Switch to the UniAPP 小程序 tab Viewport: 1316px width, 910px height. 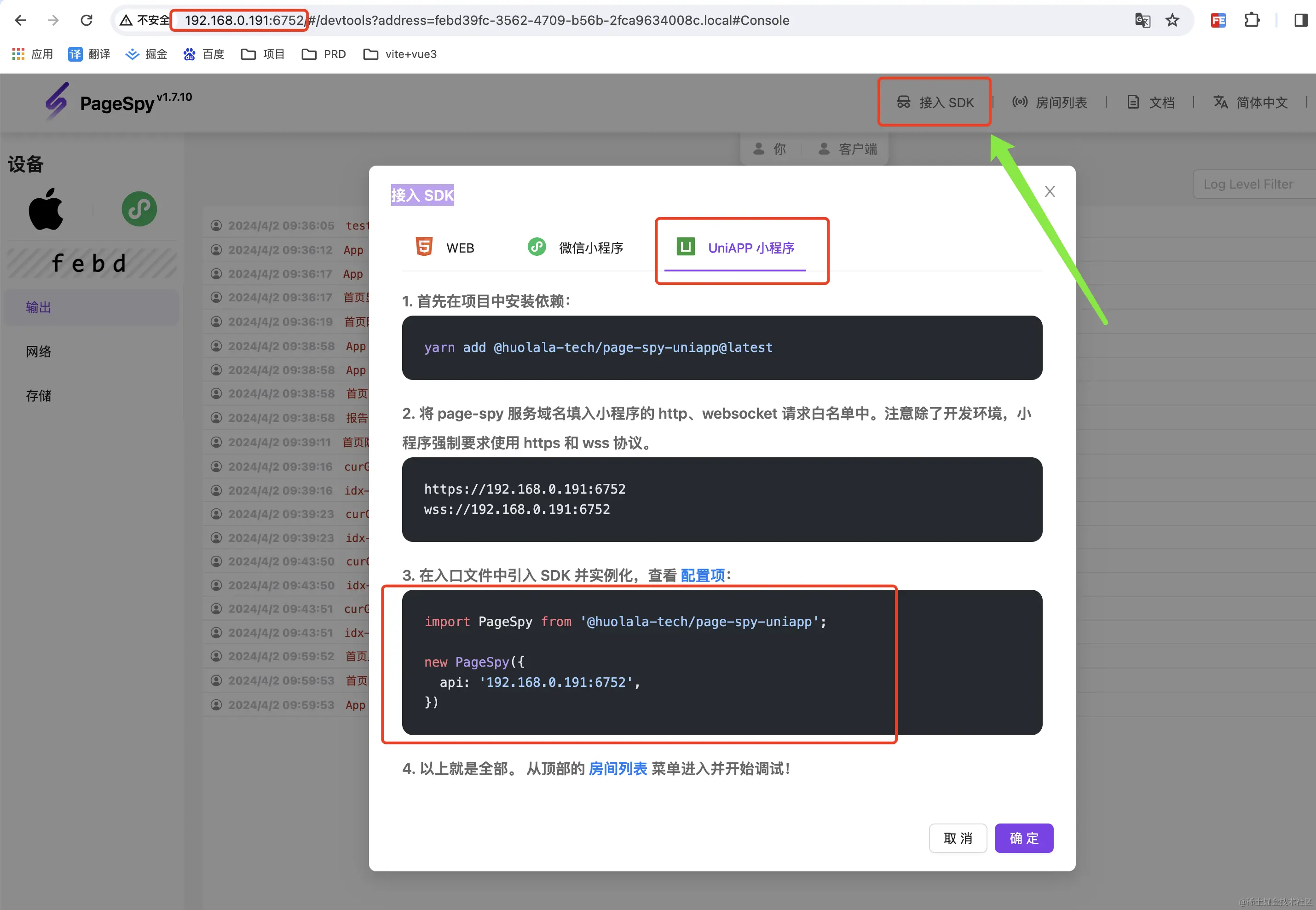click(x=736, y=248)
